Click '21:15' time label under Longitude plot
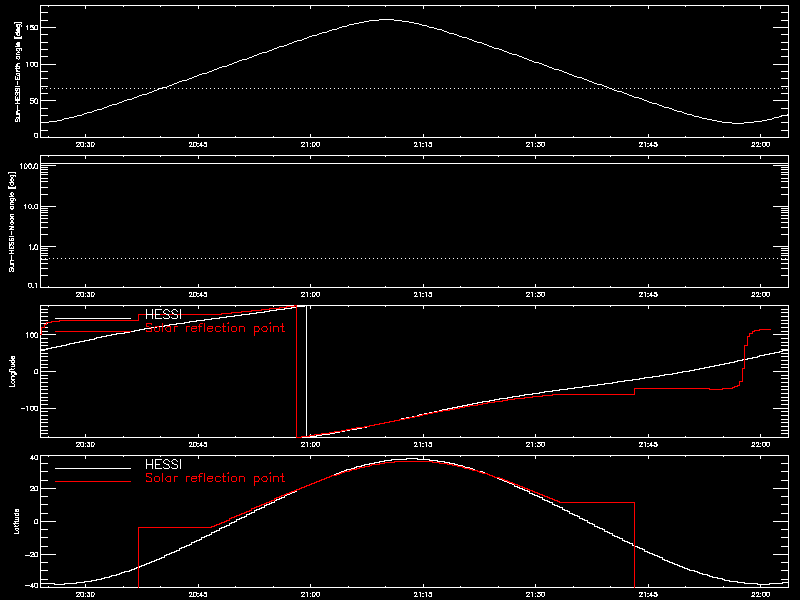800x600 pixels. (423, 445)
